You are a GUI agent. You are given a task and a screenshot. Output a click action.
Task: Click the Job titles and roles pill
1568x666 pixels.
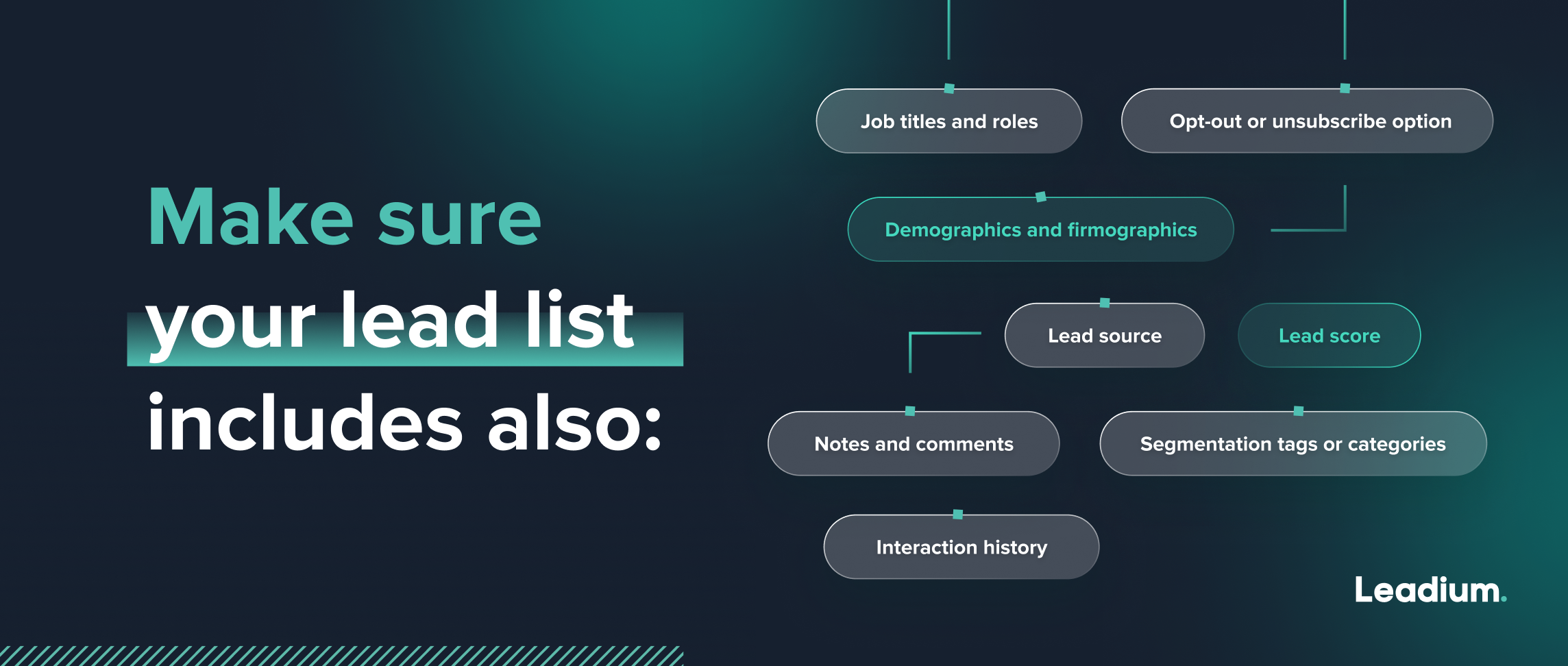coord(949,121)
